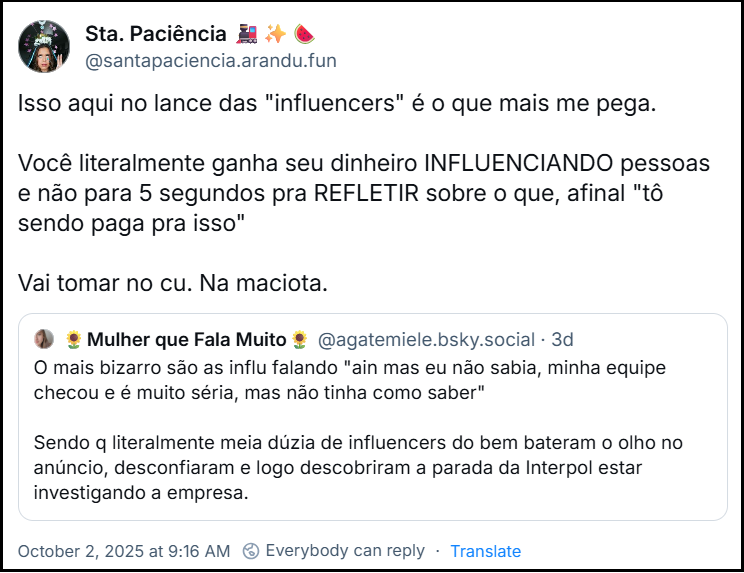Open the Sta. Paciência display name
The height and width of the screenshot is (573, 744).
pos(156,35)
